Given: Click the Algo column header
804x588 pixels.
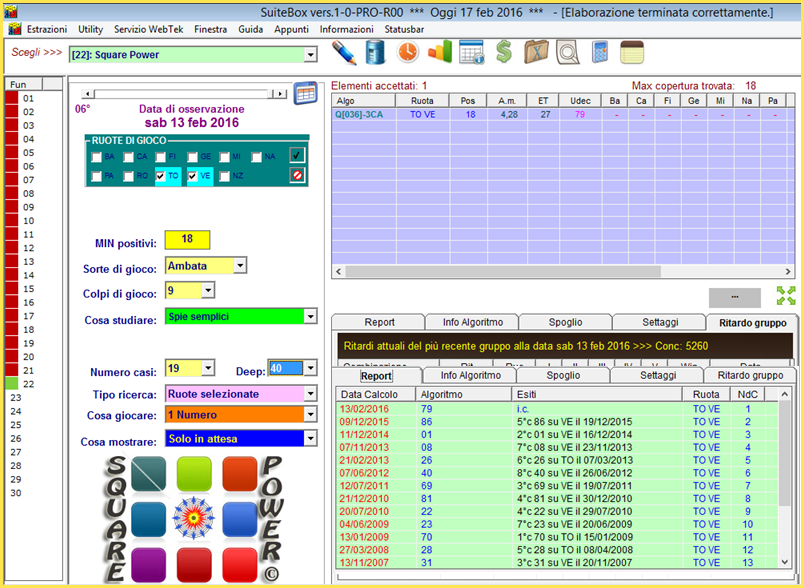Looking at the screenshot, I should click(x=363, y=101).
